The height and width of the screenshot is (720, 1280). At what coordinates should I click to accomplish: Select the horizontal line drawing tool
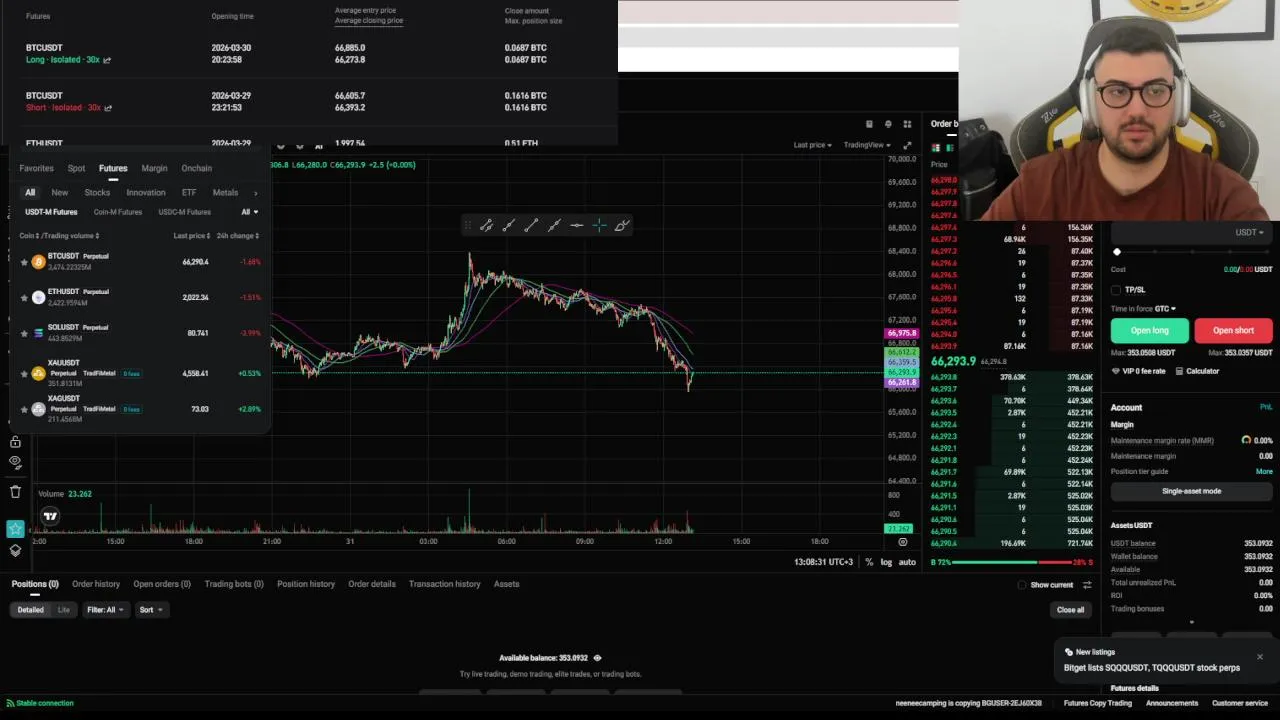577,225
